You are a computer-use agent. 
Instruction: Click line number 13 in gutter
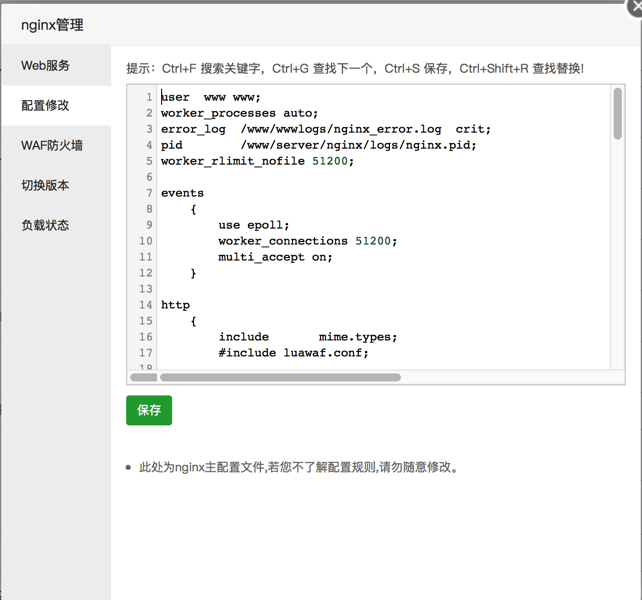146,289
